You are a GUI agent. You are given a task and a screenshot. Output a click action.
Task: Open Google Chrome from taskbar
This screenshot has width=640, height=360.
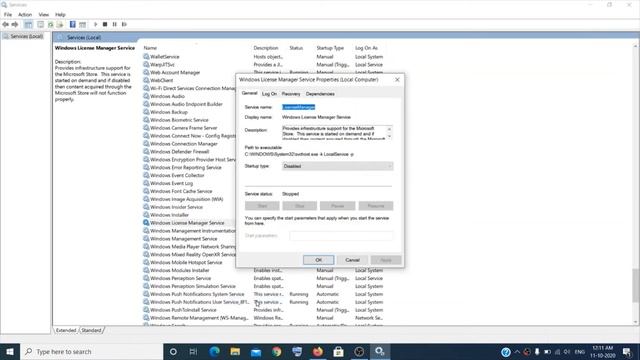(x=276, y=351)
